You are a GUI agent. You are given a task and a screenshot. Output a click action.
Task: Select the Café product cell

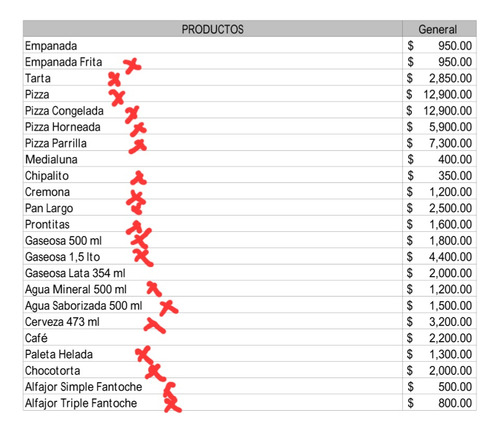(213, 338)
